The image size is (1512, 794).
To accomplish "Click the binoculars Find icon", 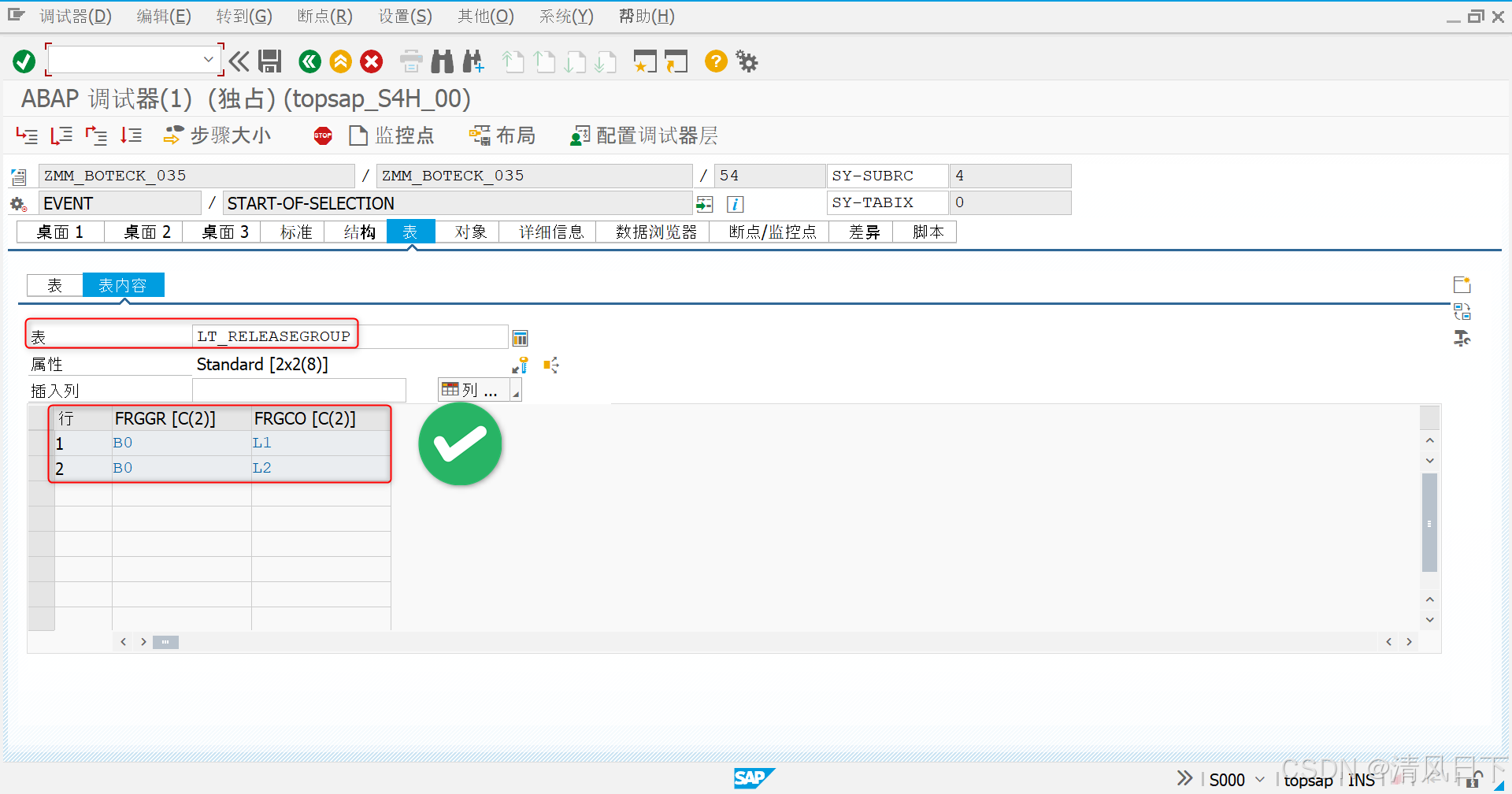I will point(443,61).
